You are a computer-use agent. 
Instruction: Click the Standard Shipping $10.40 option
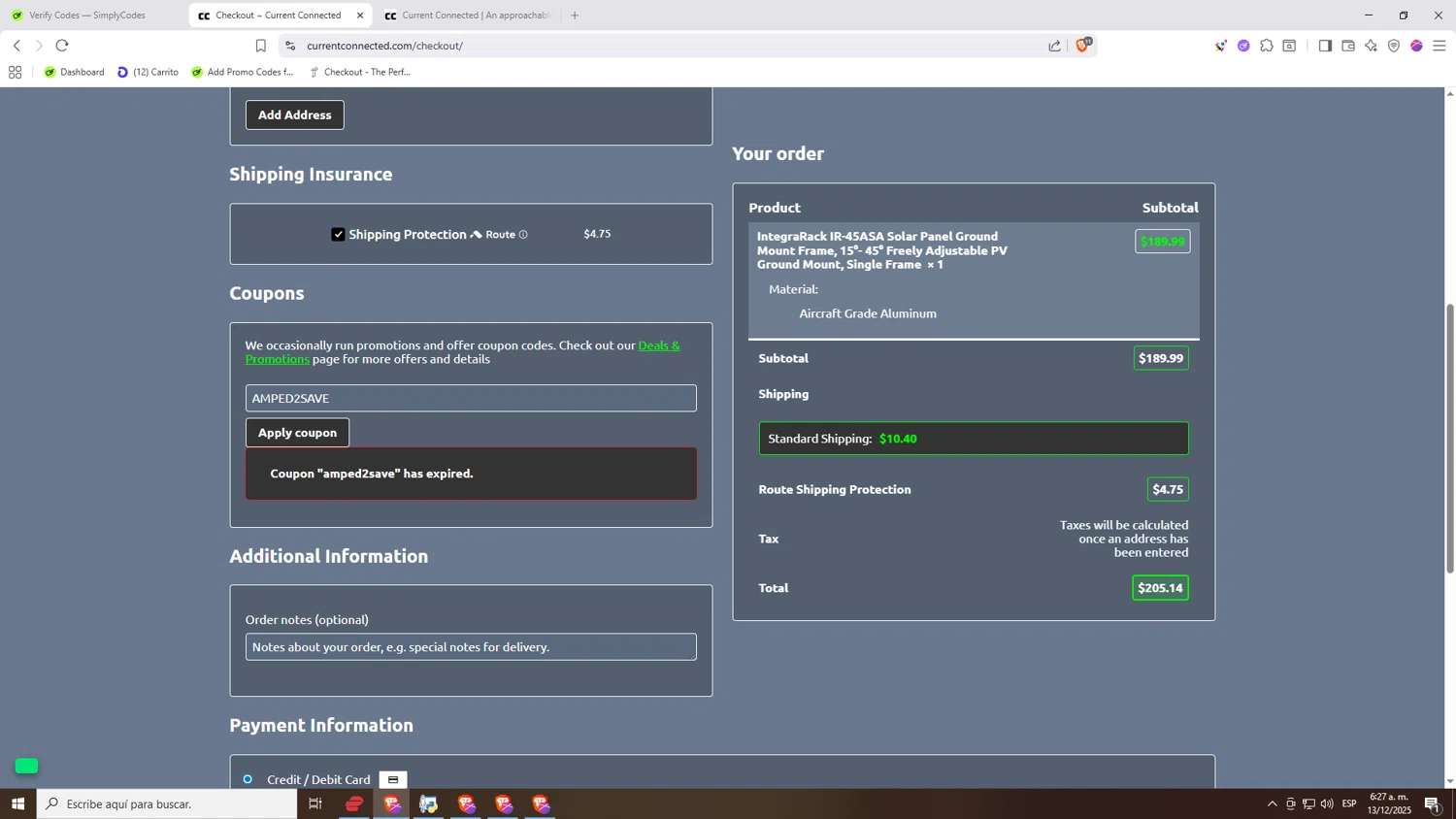[x=974, y=439]
